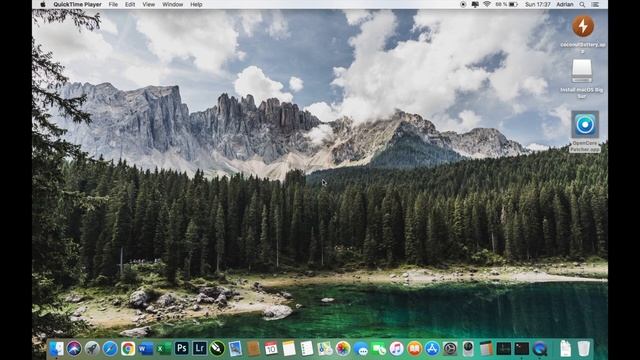Viewport: 640px width, 360px height.
Task: Open Photos from the Dock
Action: coord(343,349)
